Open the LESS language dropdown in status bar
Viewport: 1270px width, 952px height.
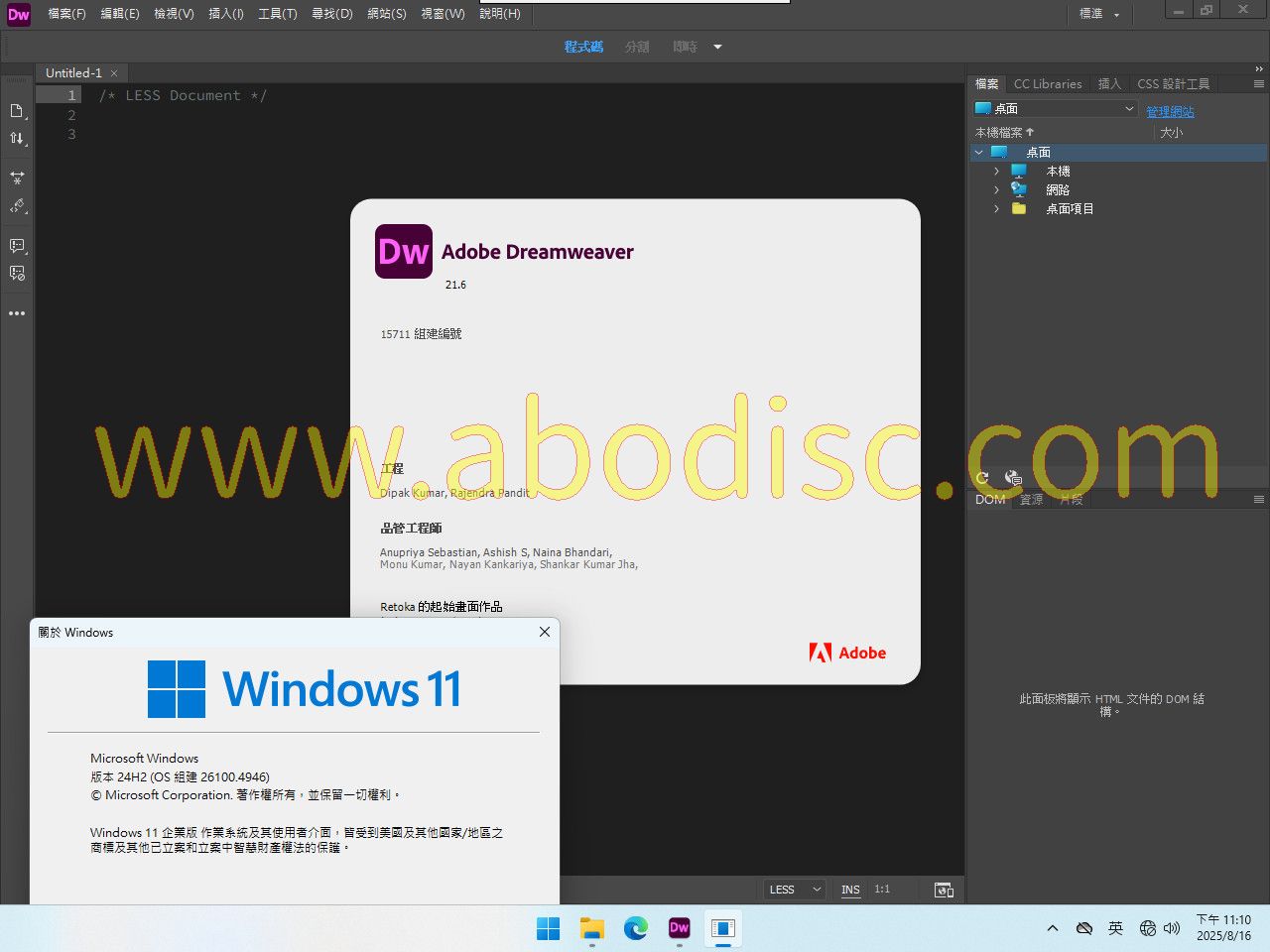coord(793,890)
